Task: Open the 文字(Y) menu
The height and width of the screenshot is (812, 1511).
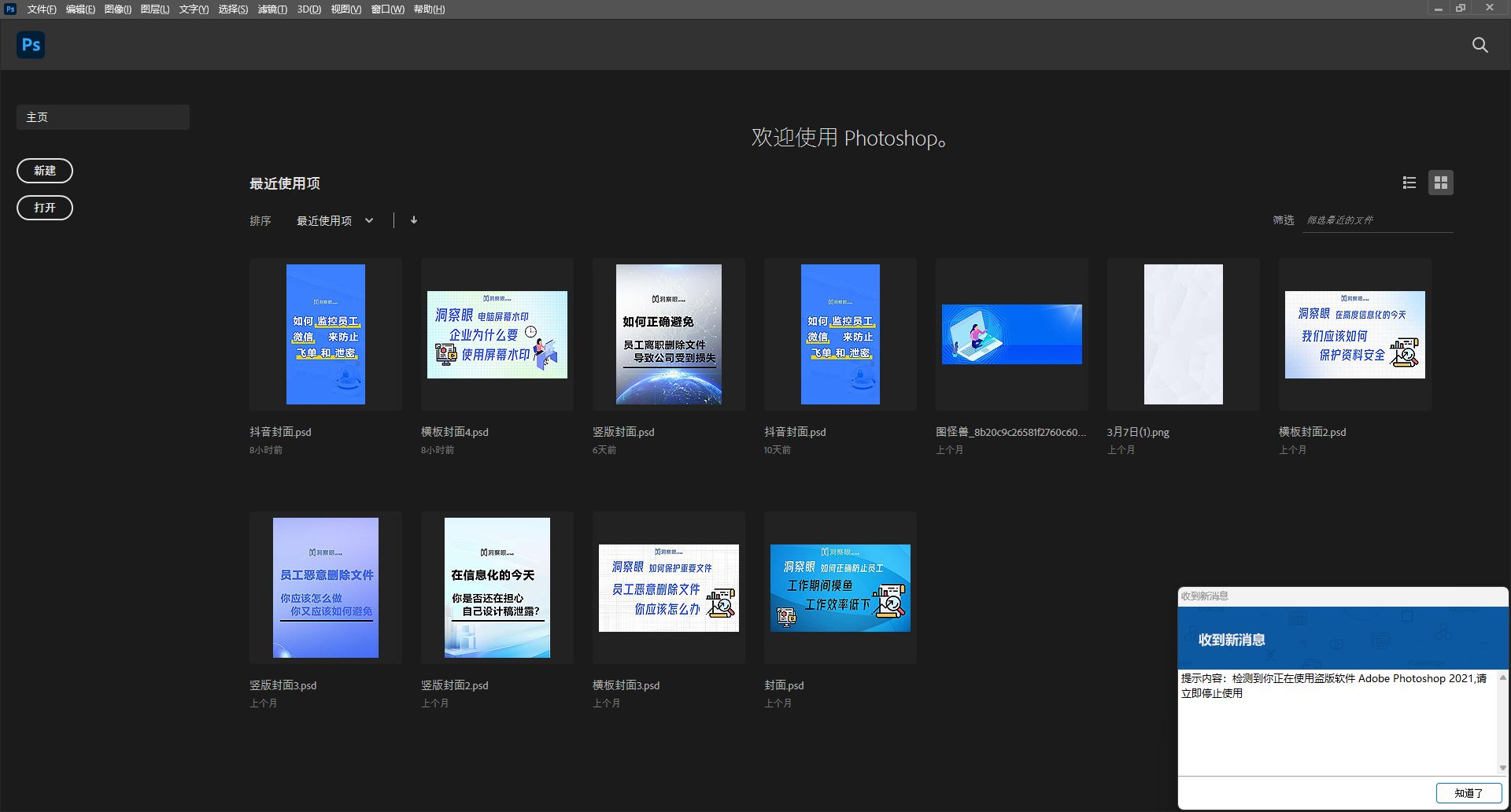Action: [x=194, y=9]
